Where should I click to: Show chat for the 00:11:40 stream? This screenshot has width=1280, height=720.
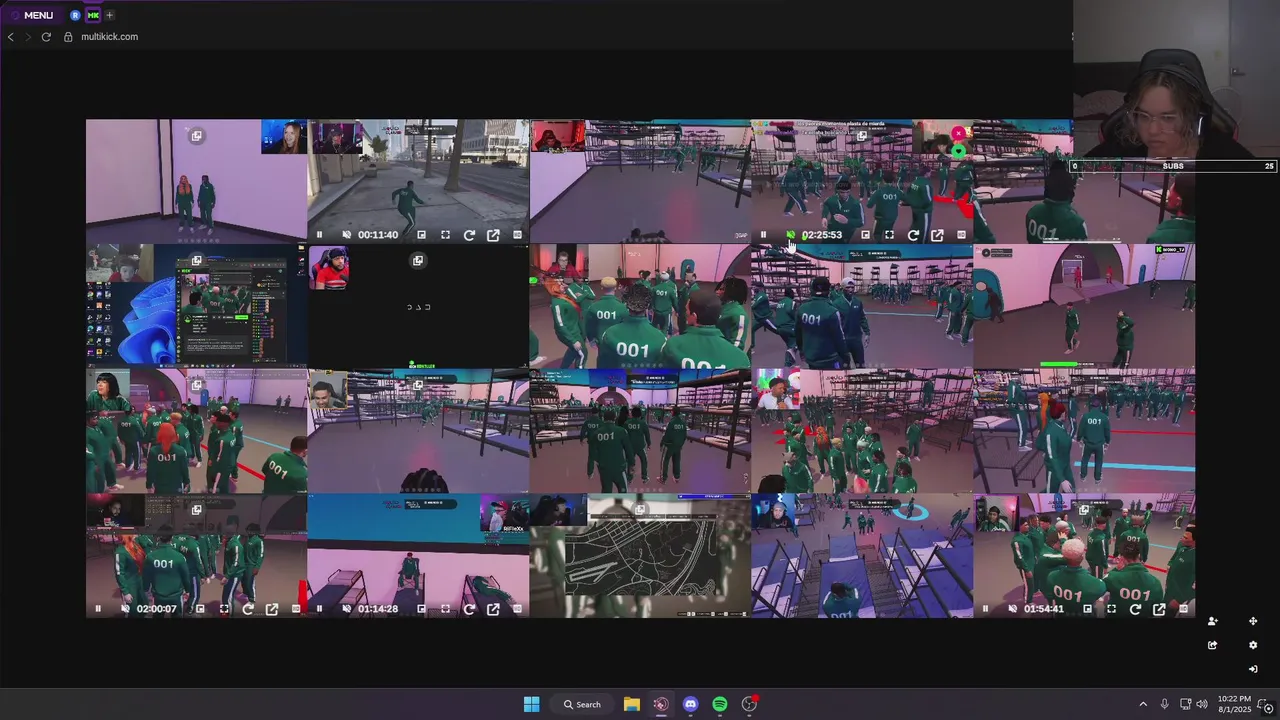[517, 235]
